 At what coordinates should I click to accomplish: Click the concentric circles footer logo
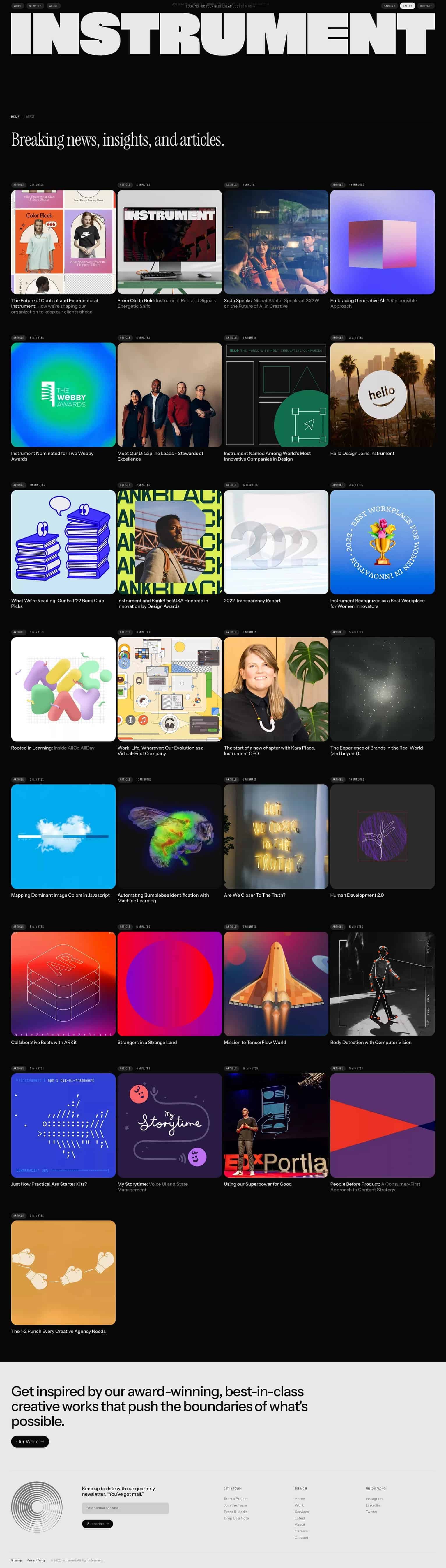[x=37, y=1507]
